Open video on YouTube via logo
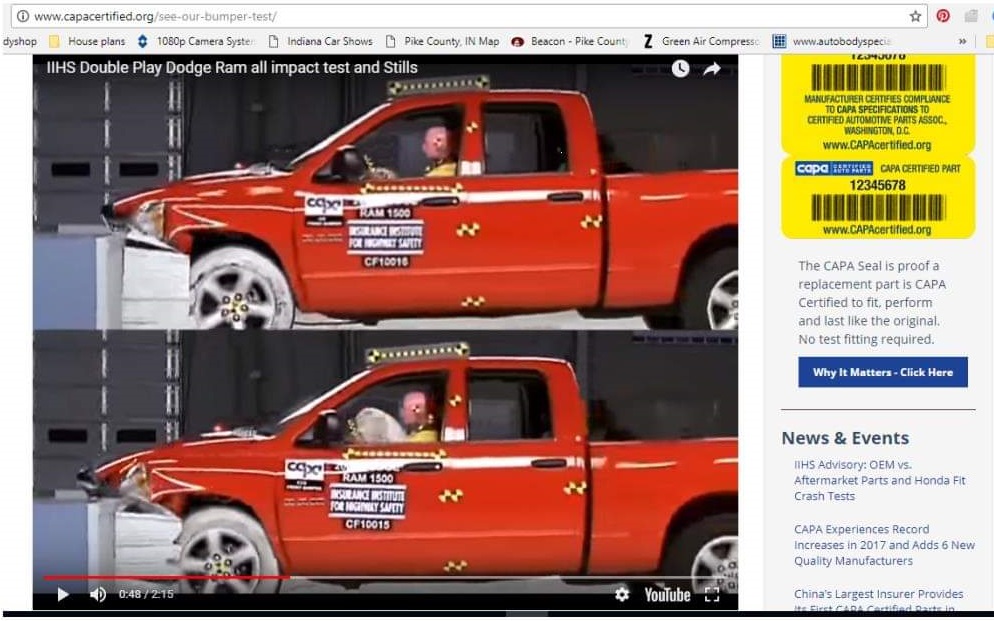The width and height of the screenshot is (994, 621). [667, 594]
